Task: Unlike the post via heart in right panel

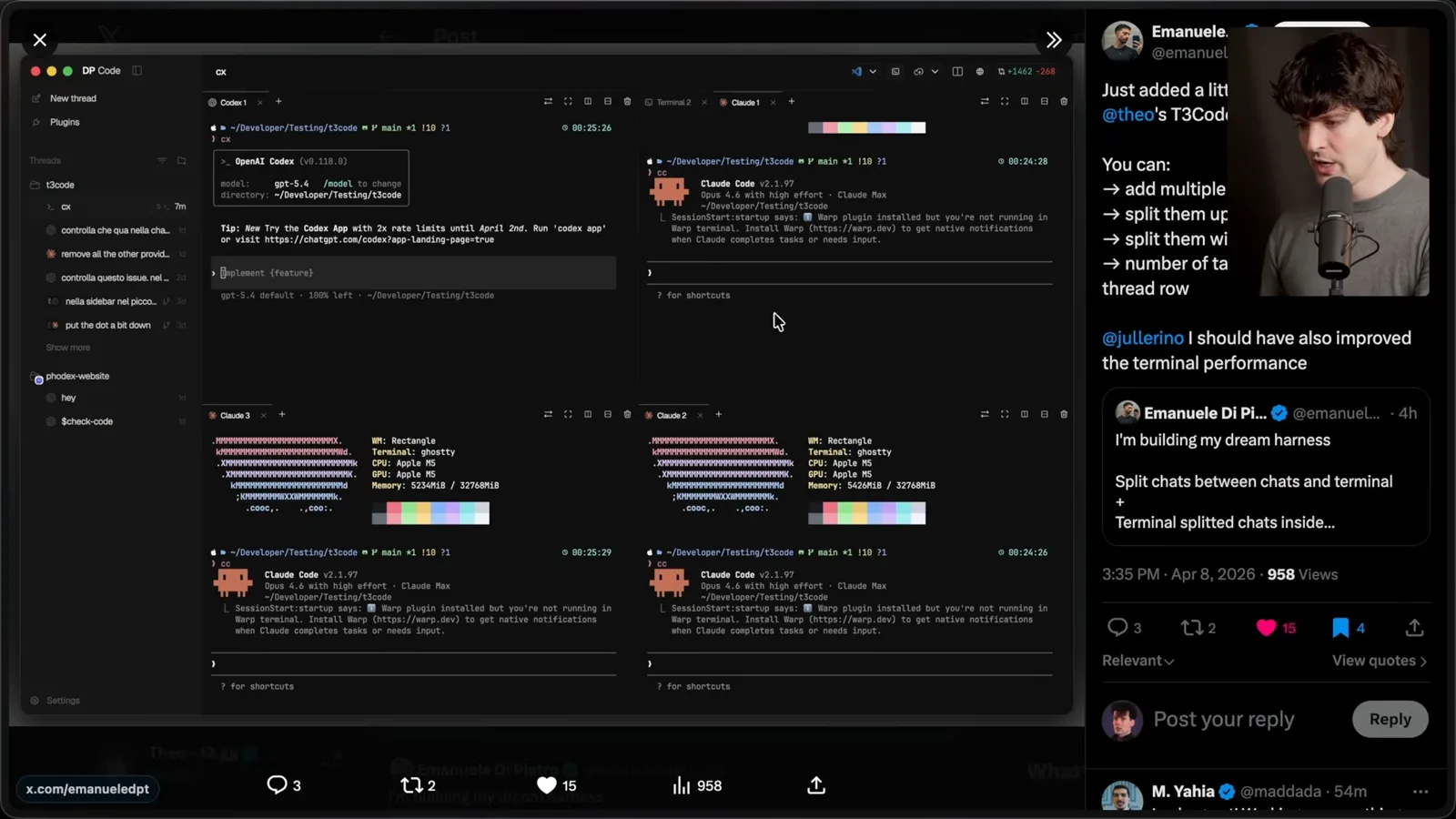Action: click(x=1266, y=628)
